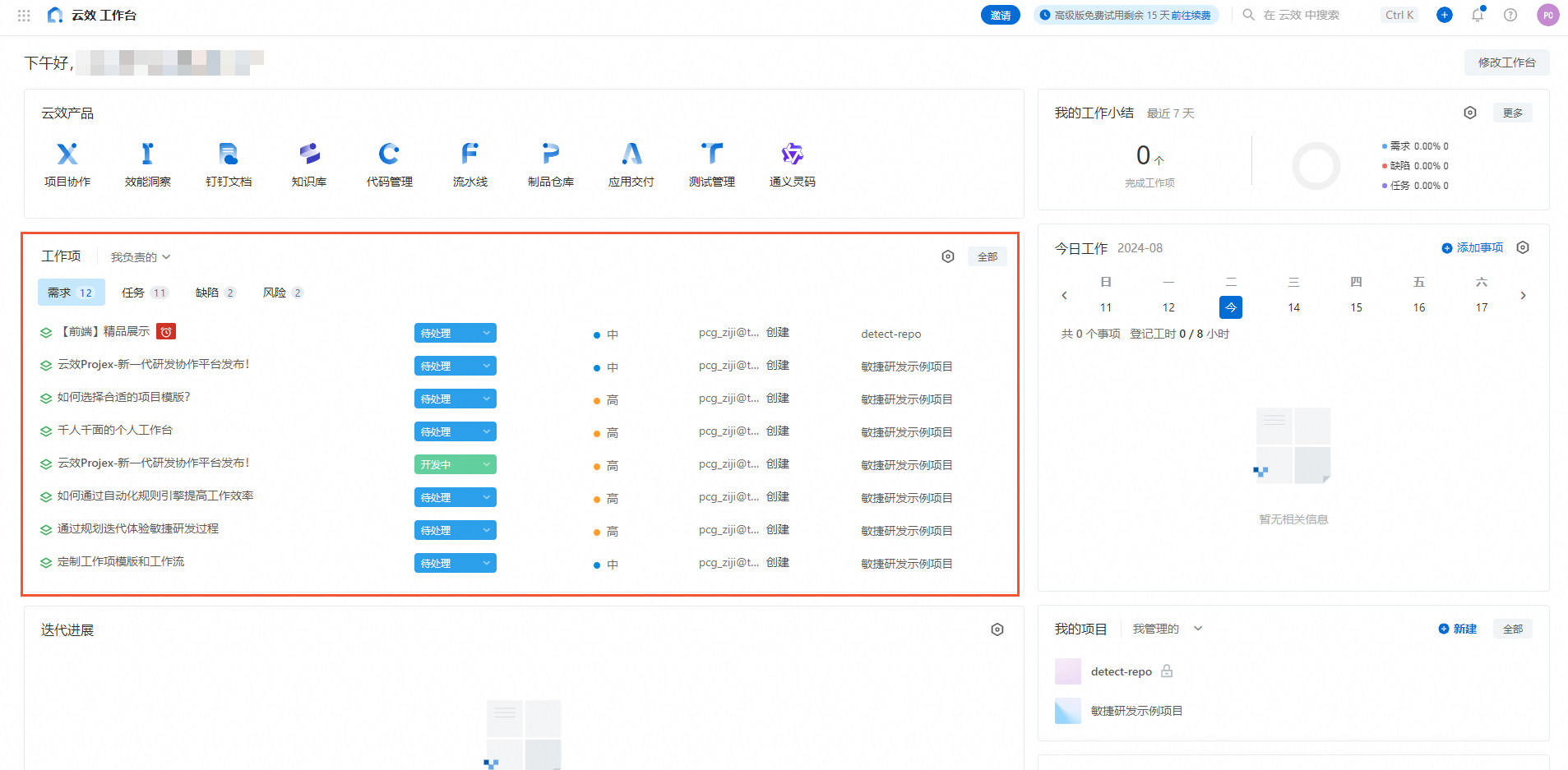Expand the 我管理的 project filter dropdown
Image resolution: width=1568 pixels, height=770 pixels.
[1168, 629]
